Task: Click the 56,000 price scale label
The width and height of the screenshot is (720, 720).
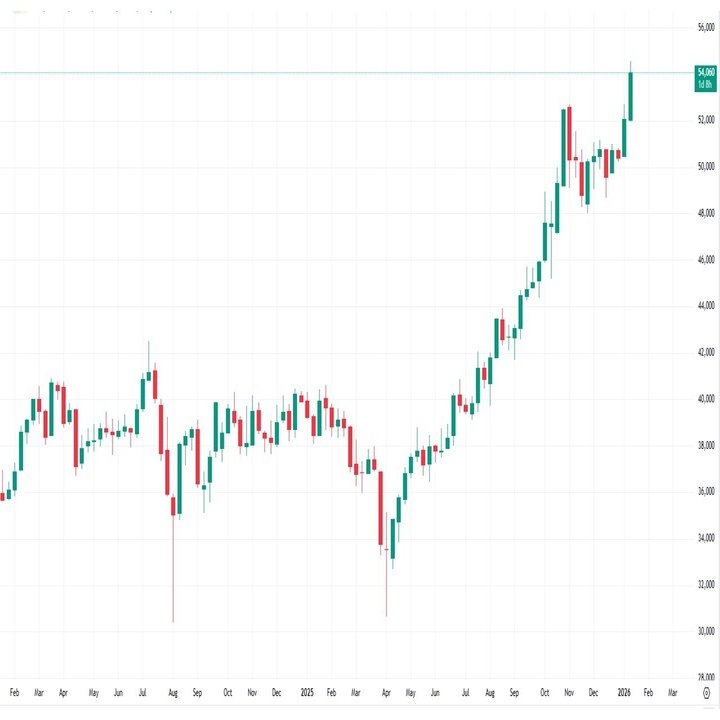Action: pyautogui.click(x=705, y=27)
